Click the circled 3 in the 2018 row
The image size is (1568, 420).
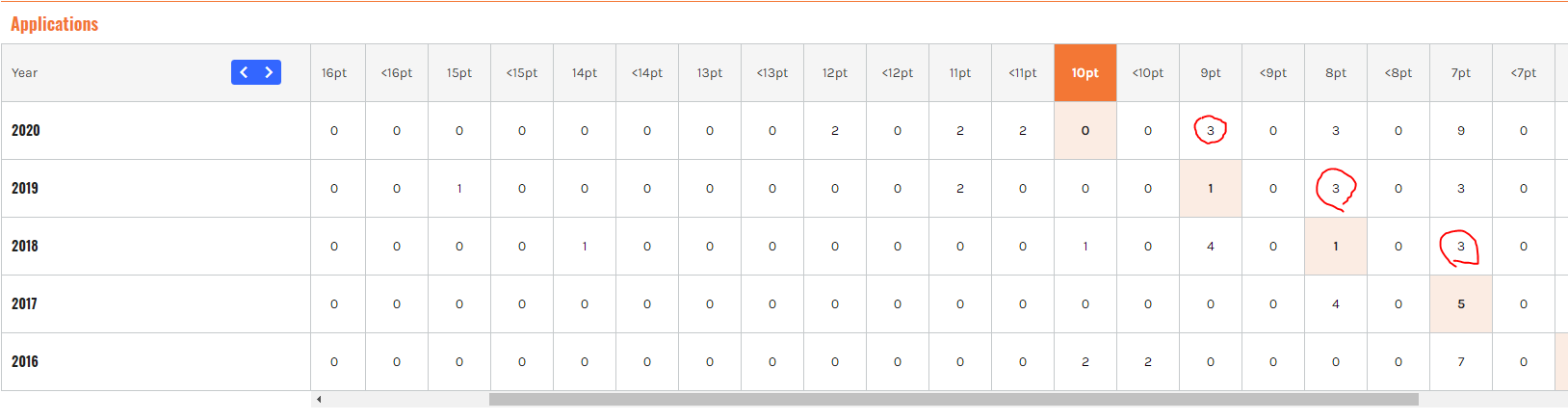1460,247
